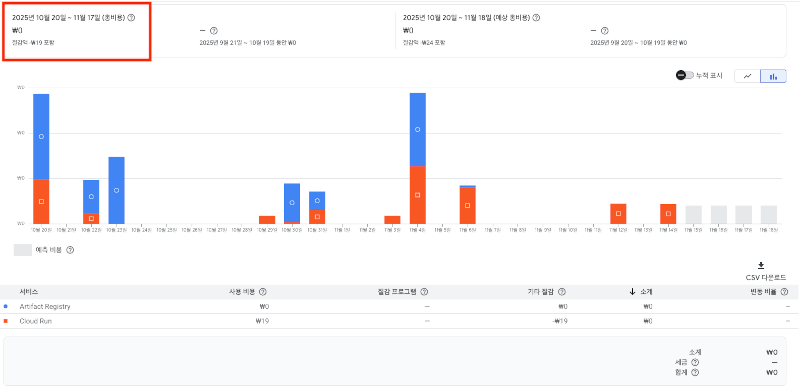Click the blue bar for 10월 30일

(292, 203)
